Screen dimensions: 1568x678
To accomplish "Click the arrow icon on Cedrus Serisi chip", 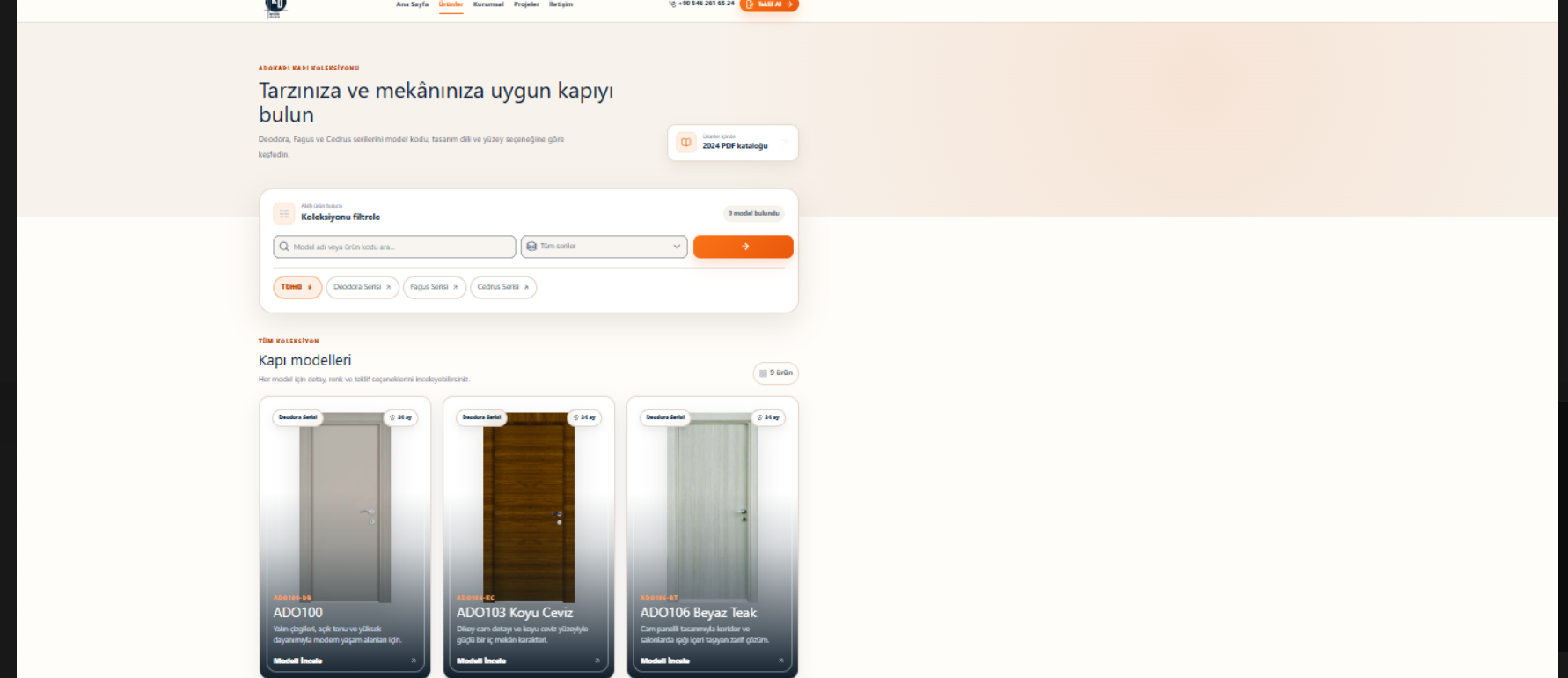I will pos(526,287).
